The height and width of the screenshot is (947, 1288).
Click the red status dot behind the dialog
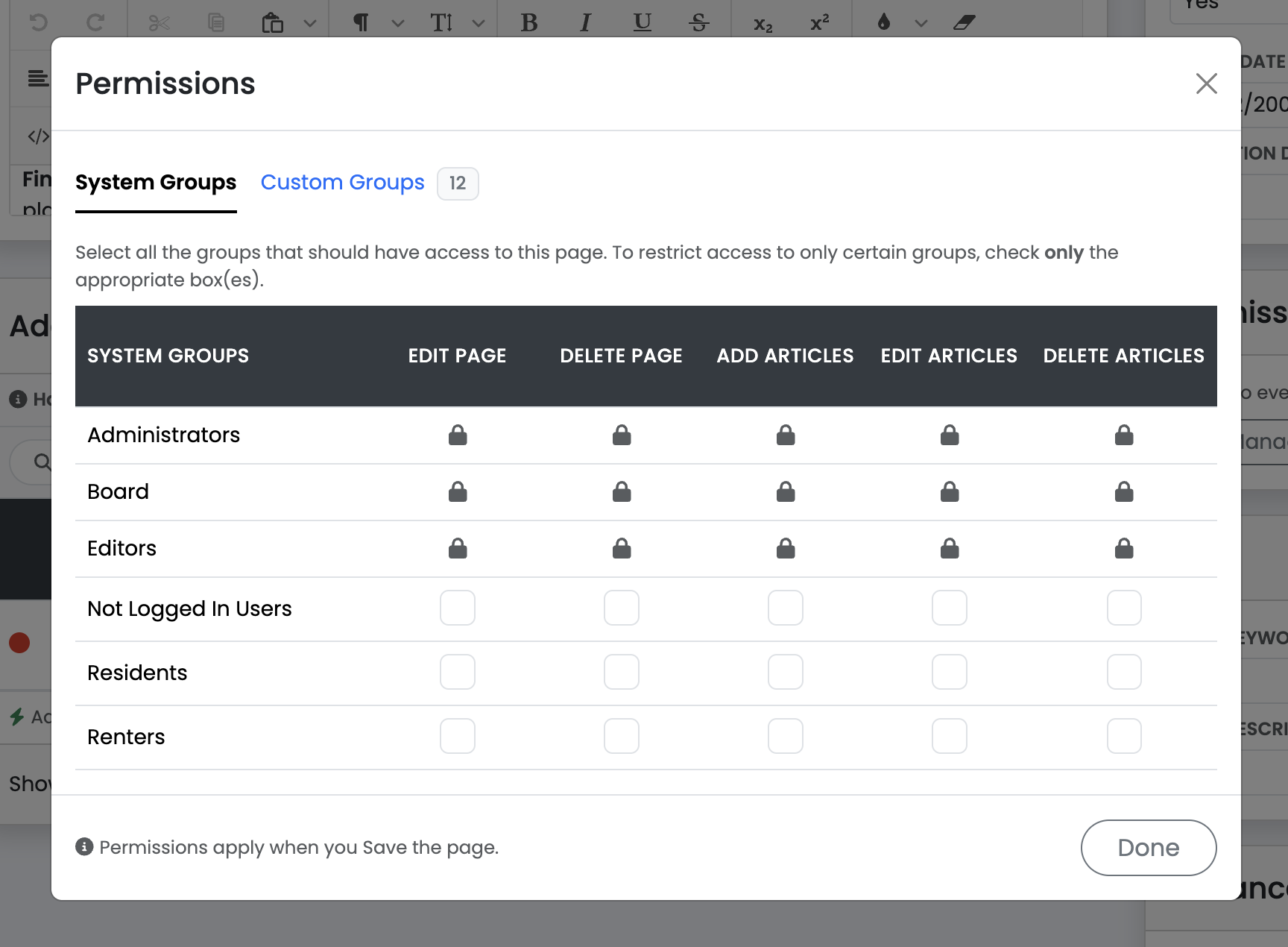point(19,643)
